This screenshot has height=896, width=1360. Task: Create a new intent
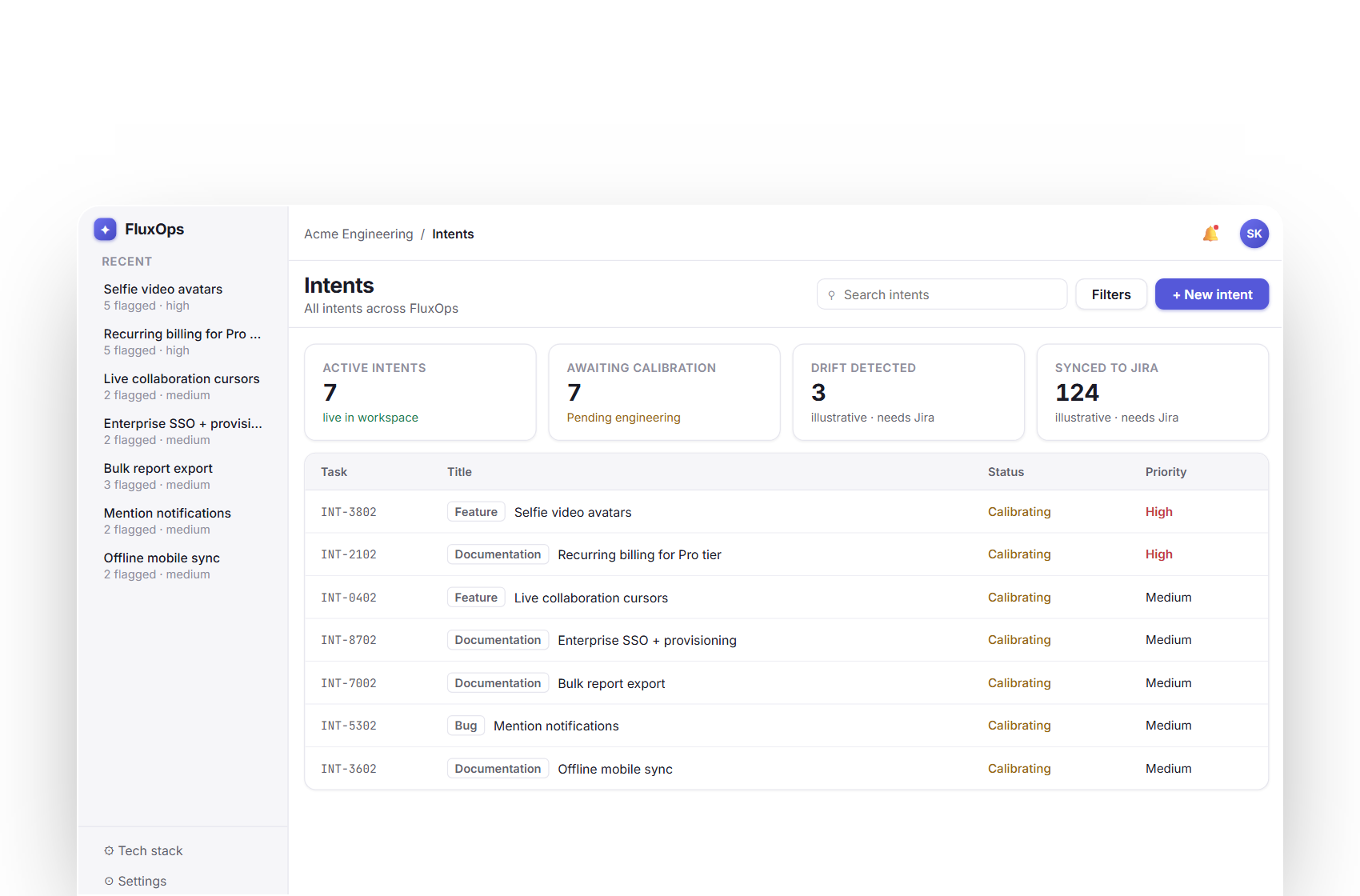point(1211,294)
